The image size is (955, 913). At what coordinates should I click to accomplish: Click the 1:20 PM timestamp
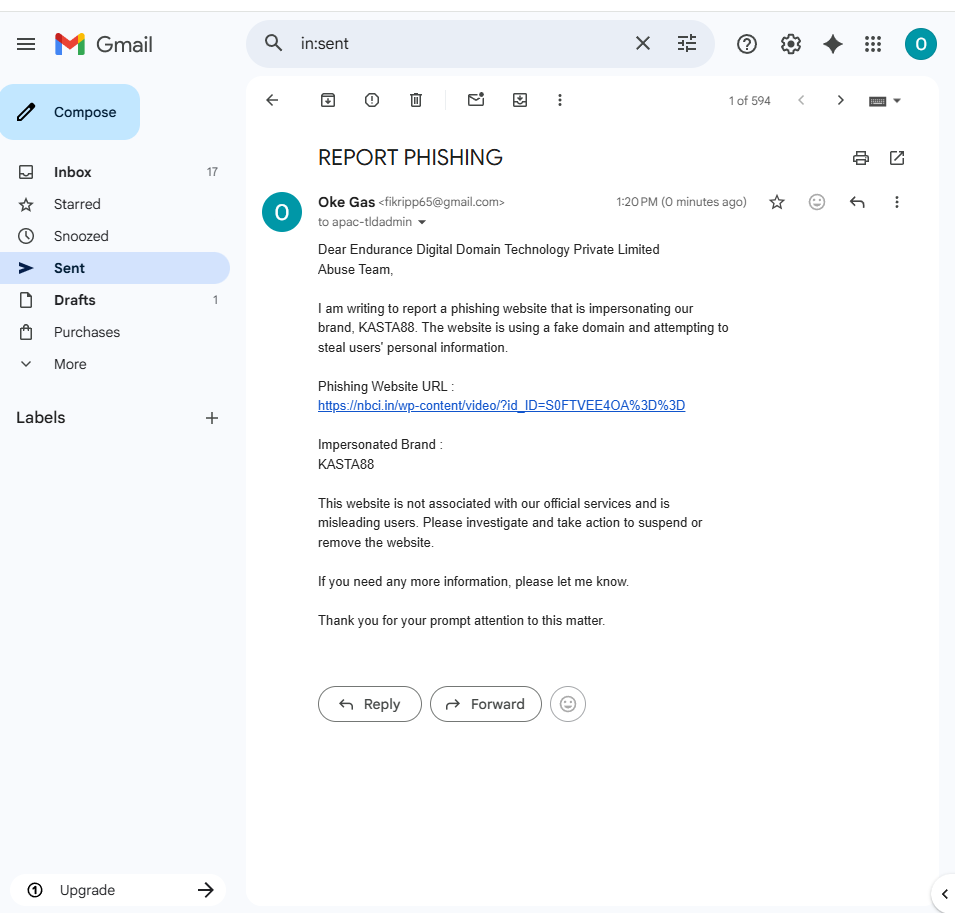pyautogui.click(x=681, y=202)
